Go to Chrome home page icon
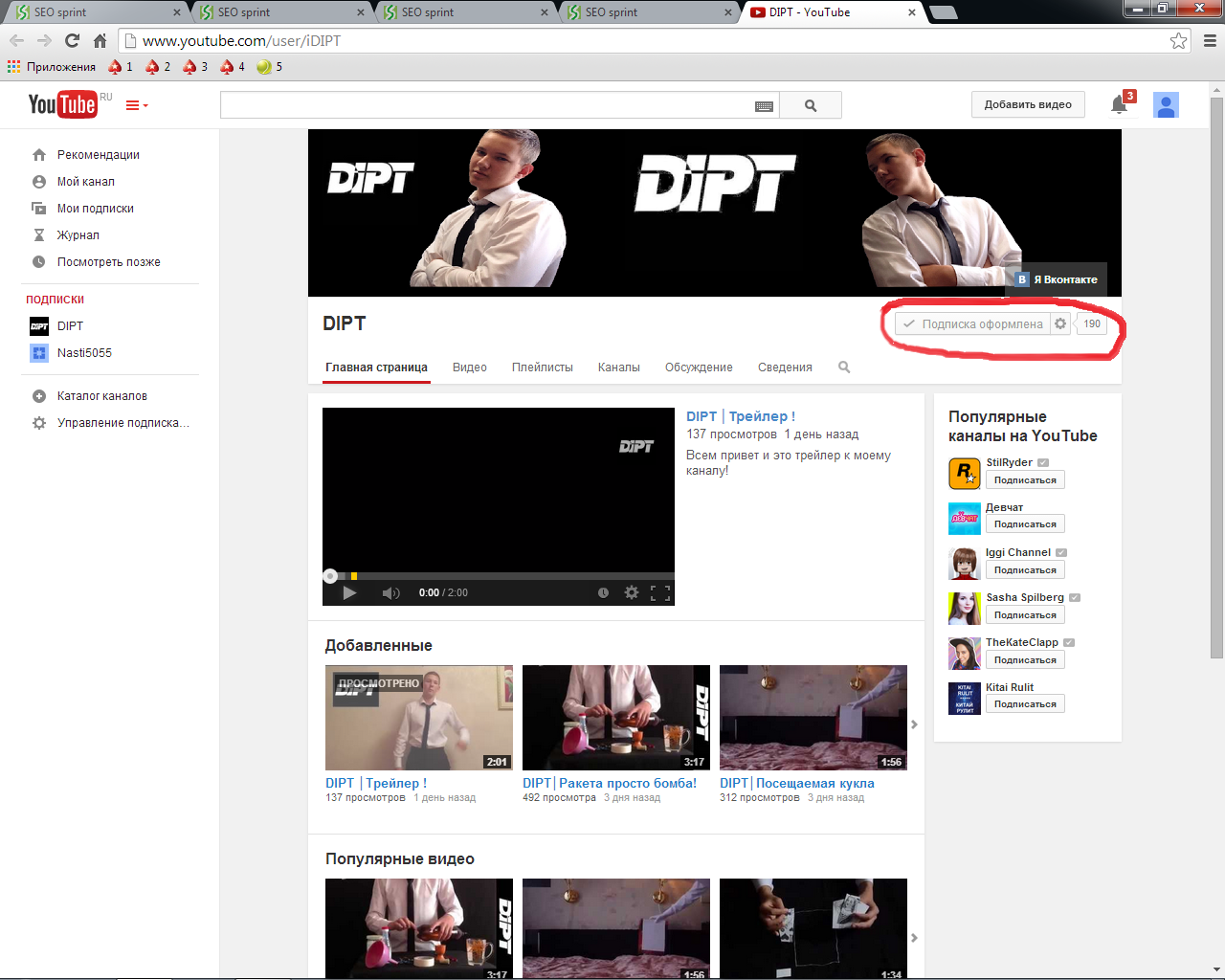This screenshot has height=980, width=1225. coord(100,40)
